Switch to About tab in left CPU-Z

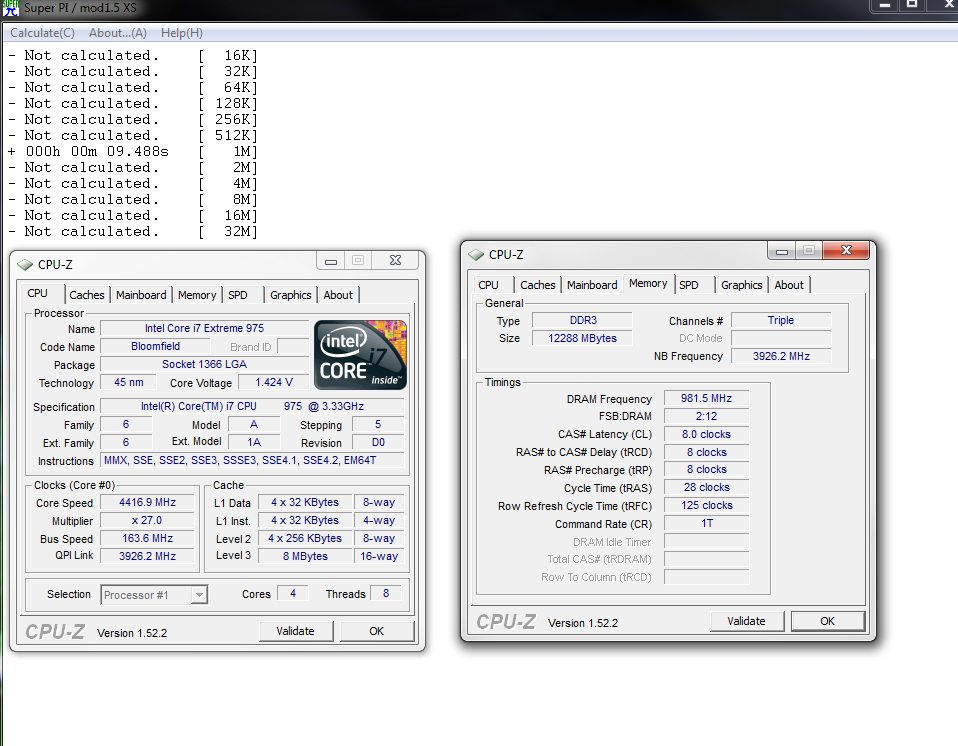click(x=338, y=295)
